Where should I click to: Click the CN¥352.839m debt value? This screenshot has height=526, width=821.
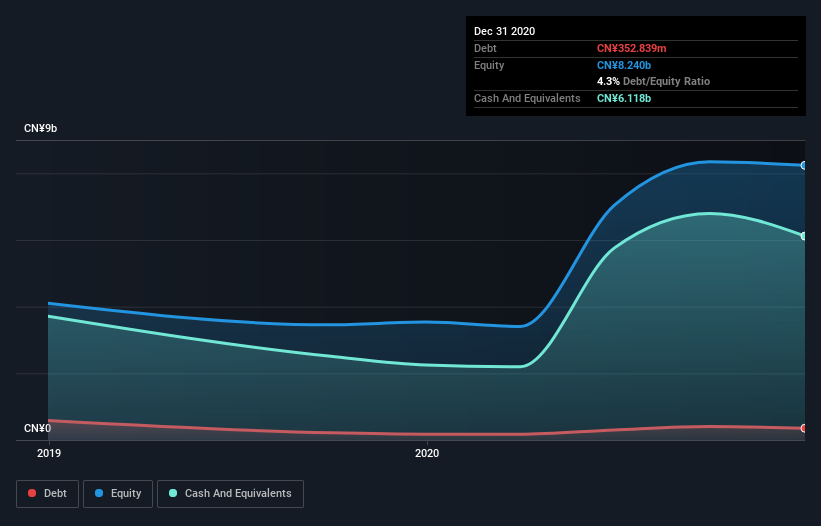(631, 48)
